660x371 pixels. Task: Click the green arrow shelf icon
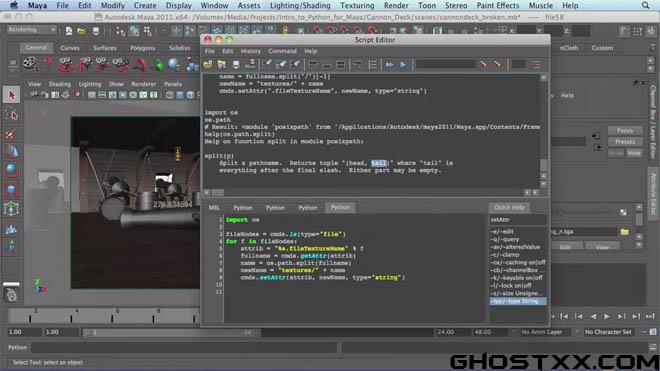point(158,64)
